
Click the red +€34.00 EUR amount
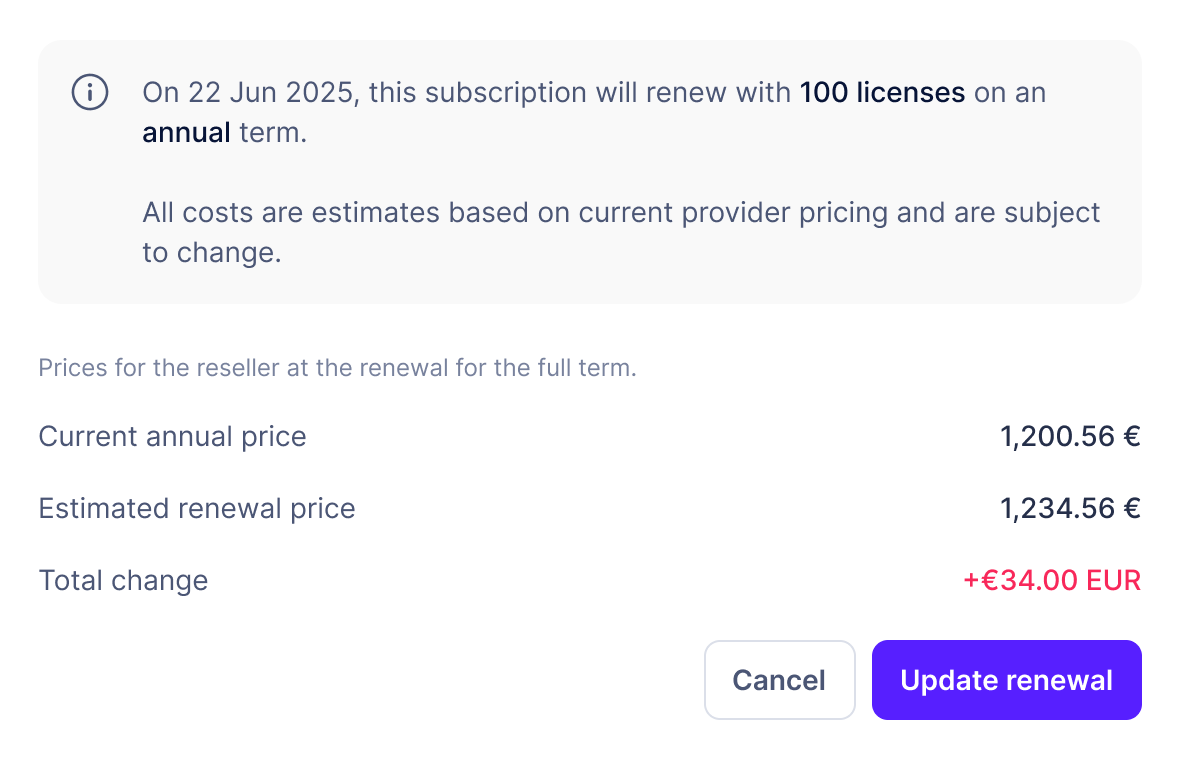click(x=1051, y=581)
